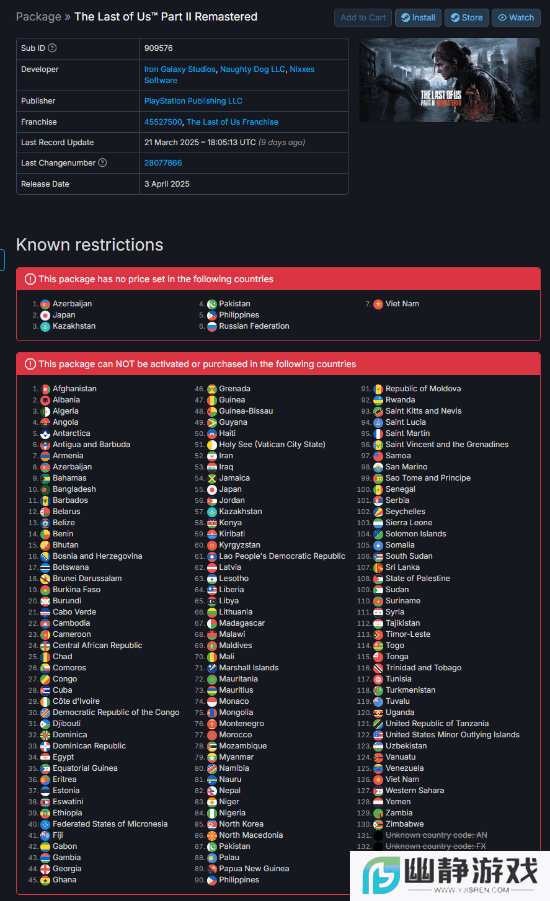550x901 pixels.
Task: Open changenumber 28077866 link
Action: [163, 163]
